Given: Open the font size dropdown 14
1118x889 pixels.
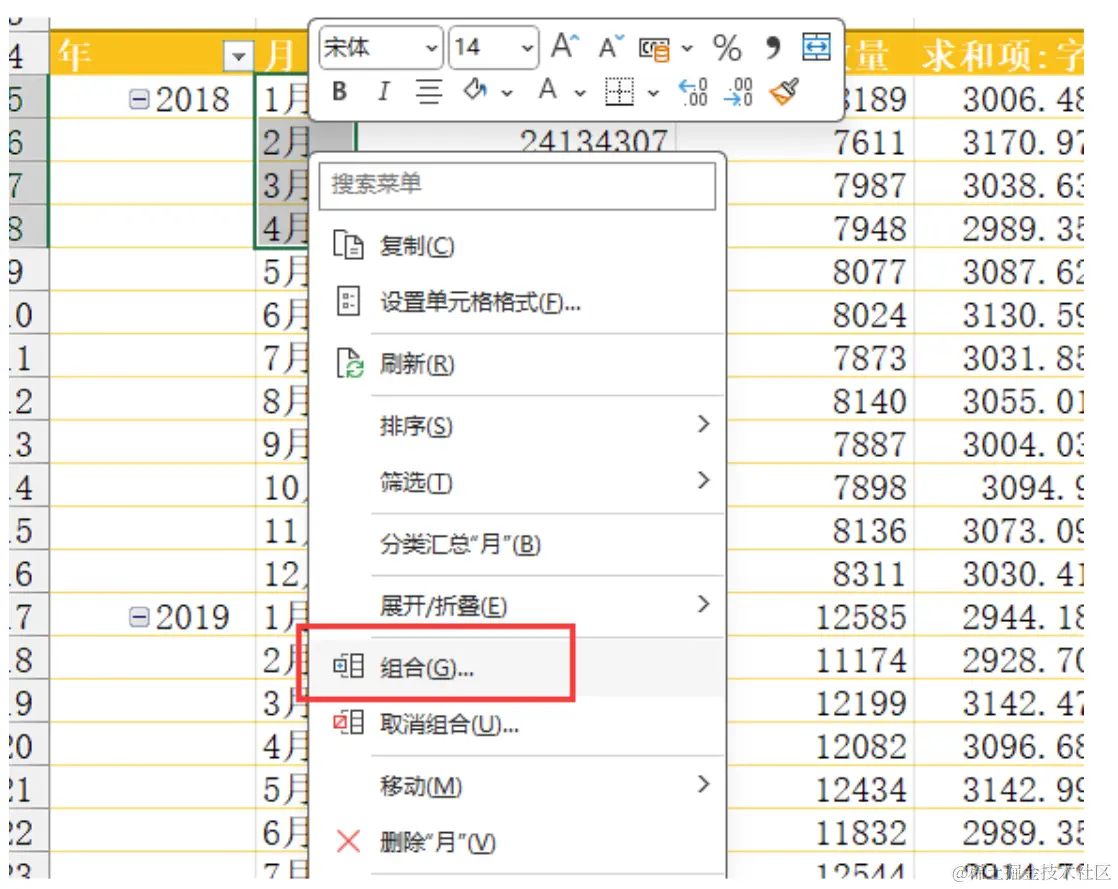Looking at the screenshot, I should (527, 48).
